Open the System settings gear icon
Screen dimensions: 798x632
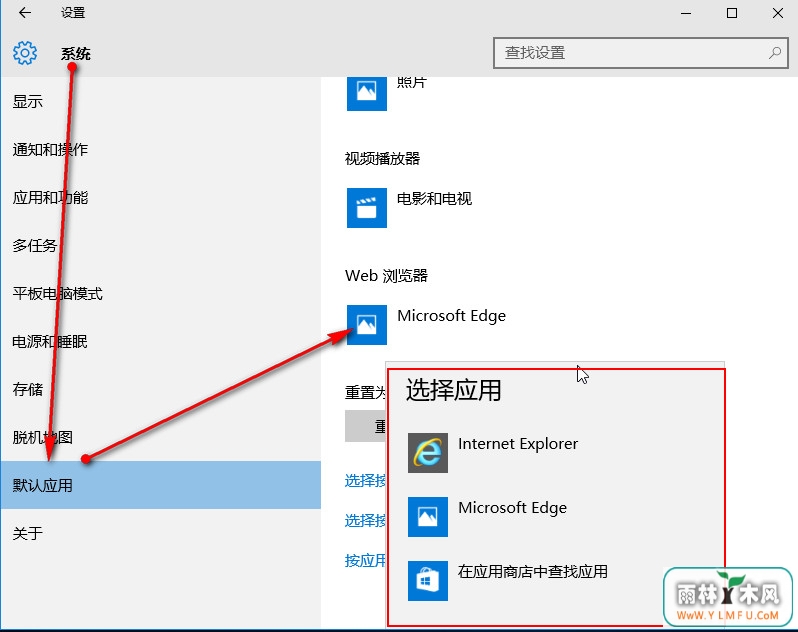(x=25, y=53)
